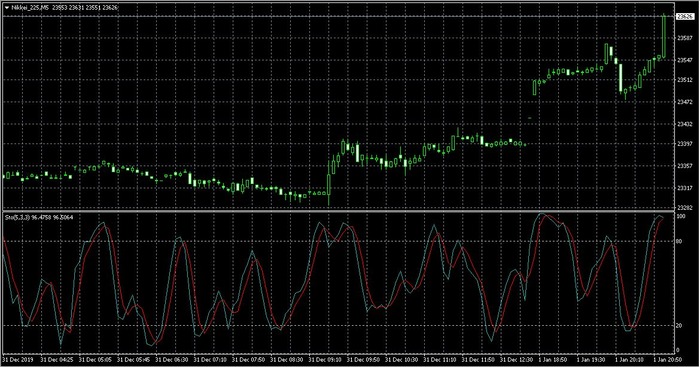The image size is (700, 367).
Task: Select time label 31 Dec 11:10
Action: coord(441,359)
